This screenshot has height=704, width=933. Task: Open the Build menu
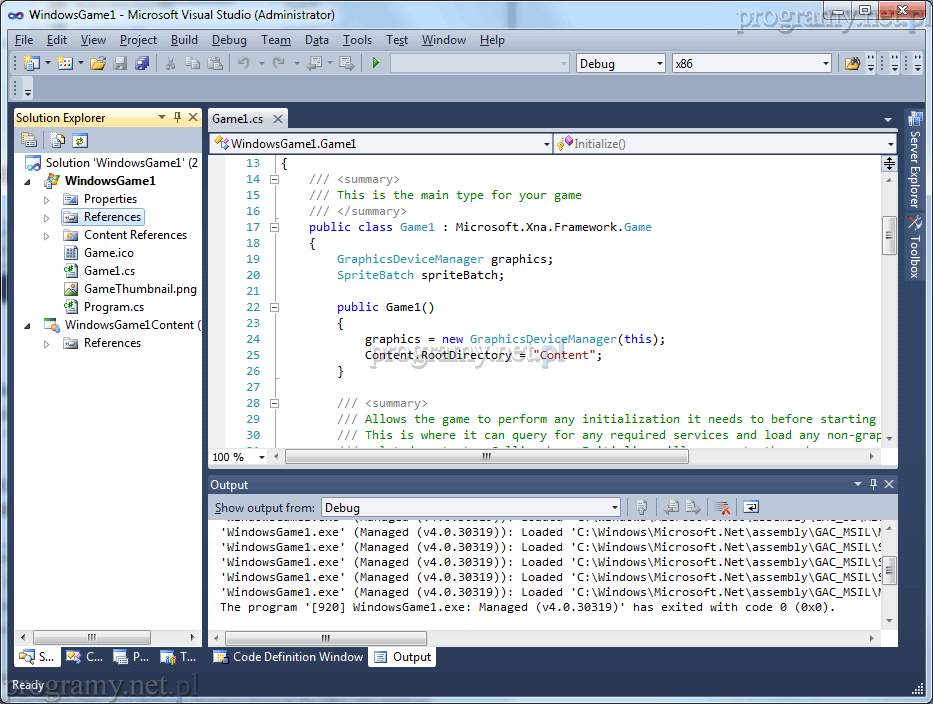click(x=184, y=40)
